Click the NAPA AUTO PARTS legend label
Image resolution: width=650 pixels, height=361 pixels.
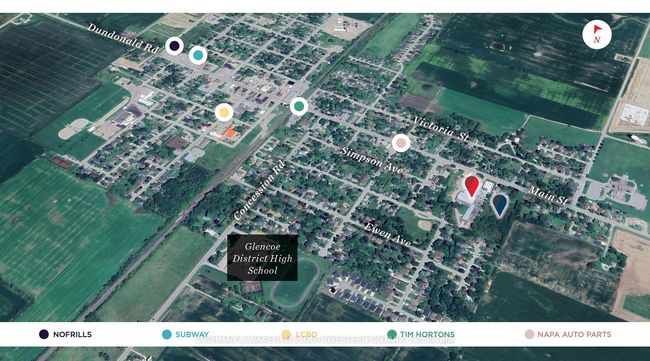[x=574, y=334]
